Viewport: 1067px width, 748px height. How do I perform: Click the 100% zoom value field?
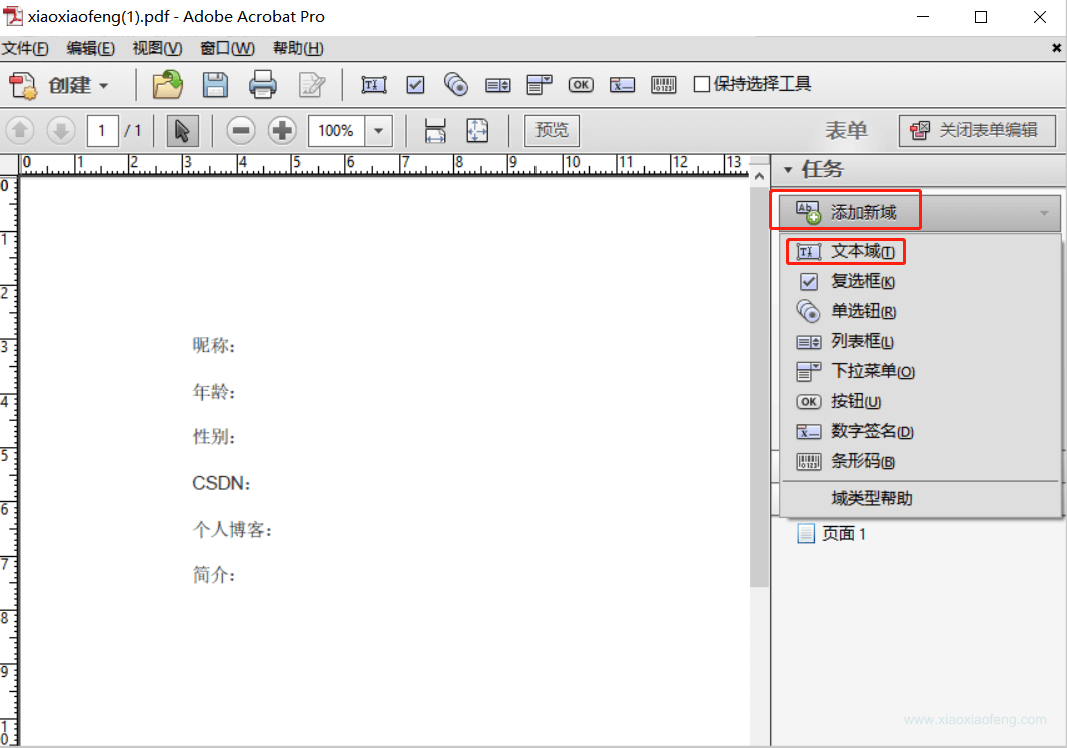point(336,130)
